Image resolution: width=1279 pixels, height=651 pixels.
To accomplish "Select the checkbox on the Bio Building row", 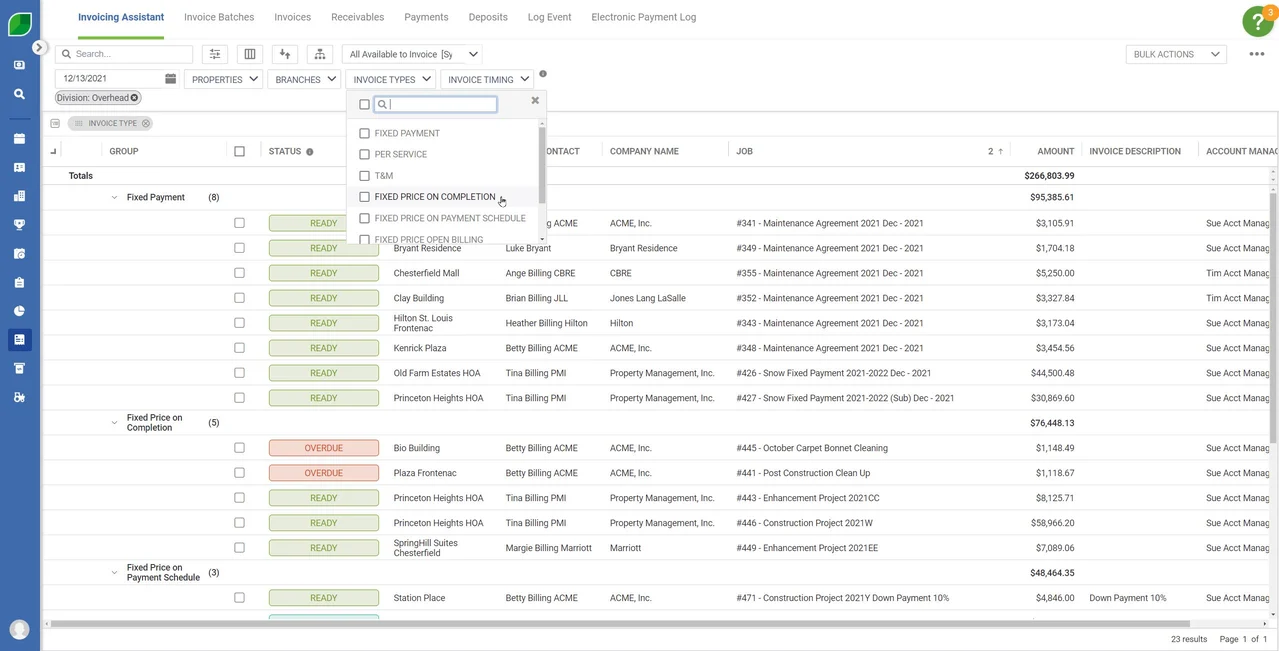I will pos(239,447).
